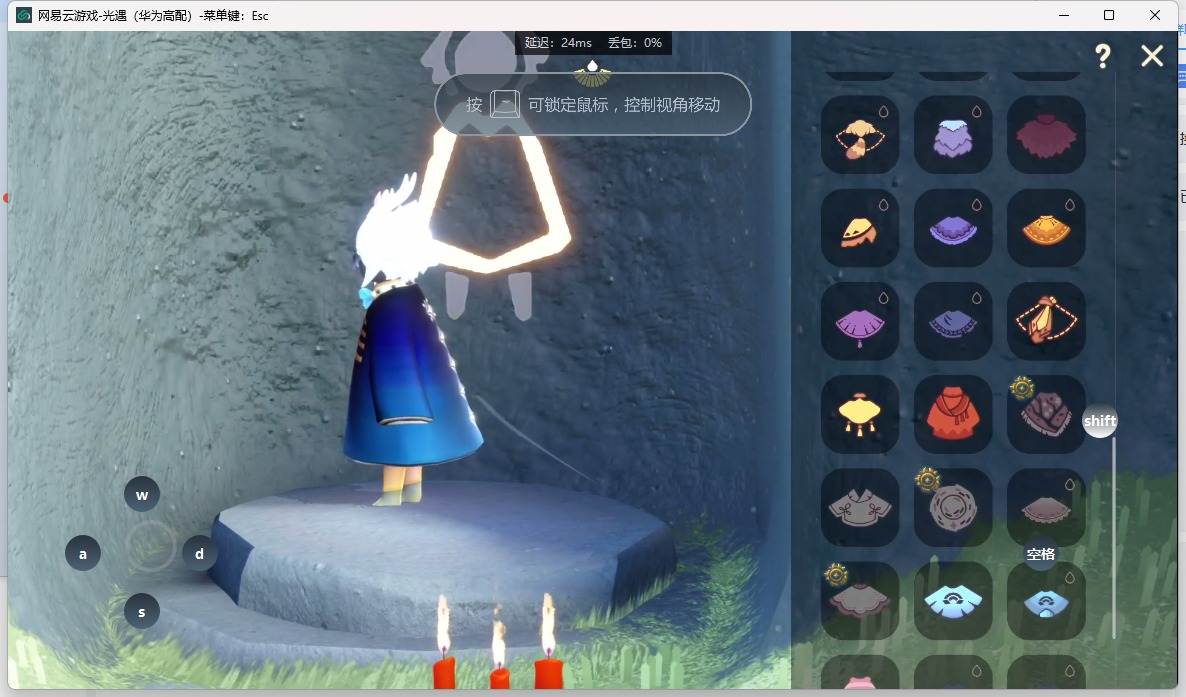Select the orange scarf with dotted outline
This screenshot has width=1186, height=697.
[x=1046, y=321]
